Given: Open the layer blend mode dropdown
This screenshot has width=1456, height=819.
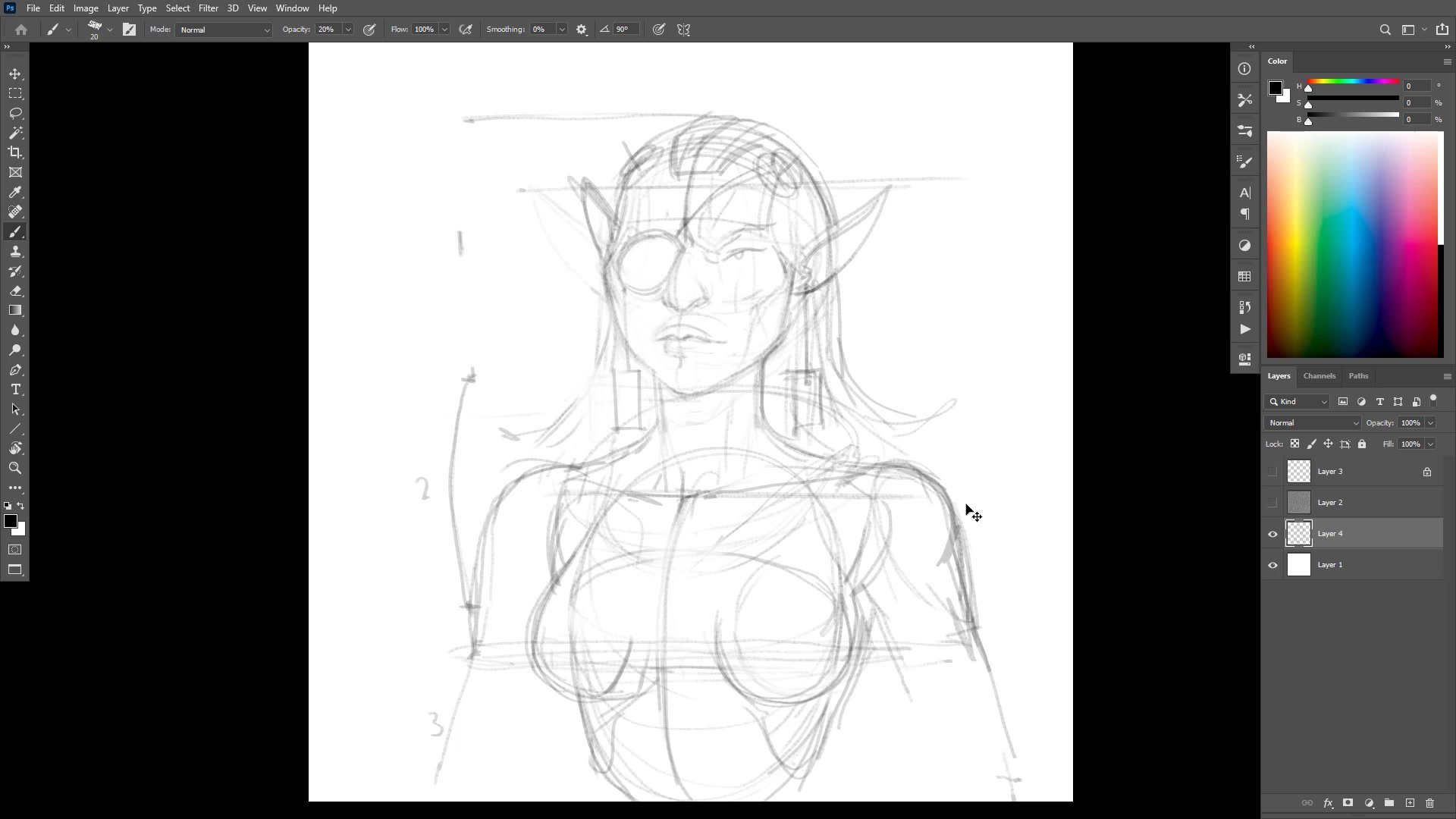Looking at the screenshot, I should 1313,423.
